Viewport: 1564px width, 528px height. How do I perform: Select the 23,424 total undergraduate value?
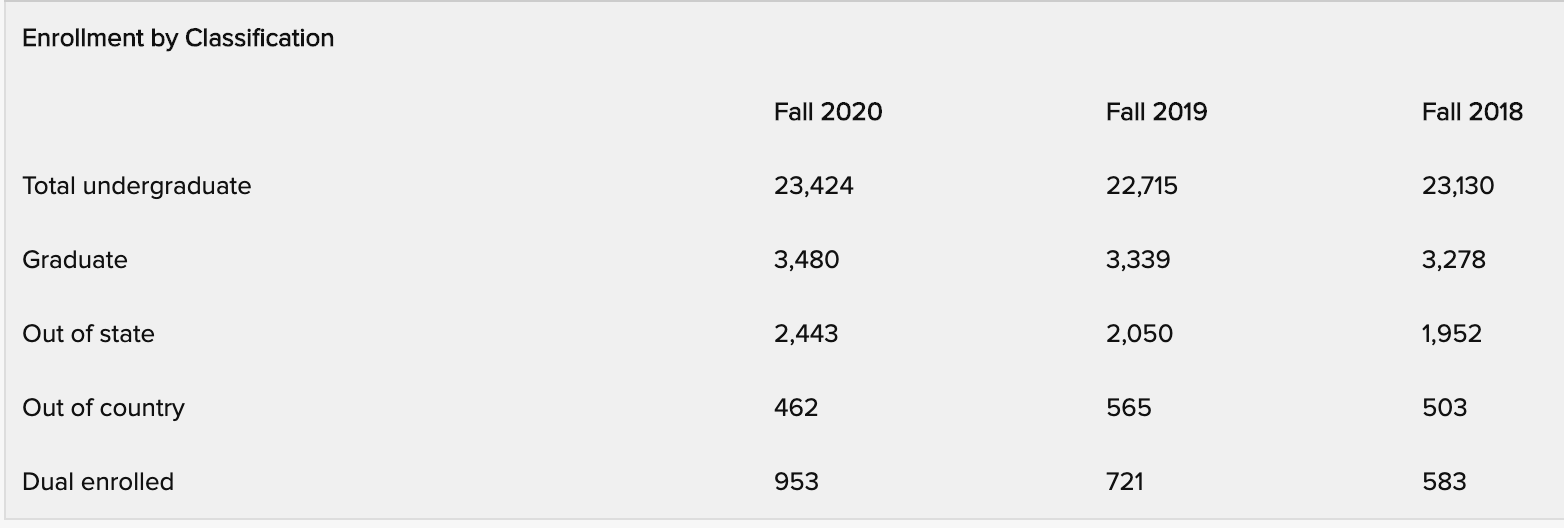coord(813,185)
